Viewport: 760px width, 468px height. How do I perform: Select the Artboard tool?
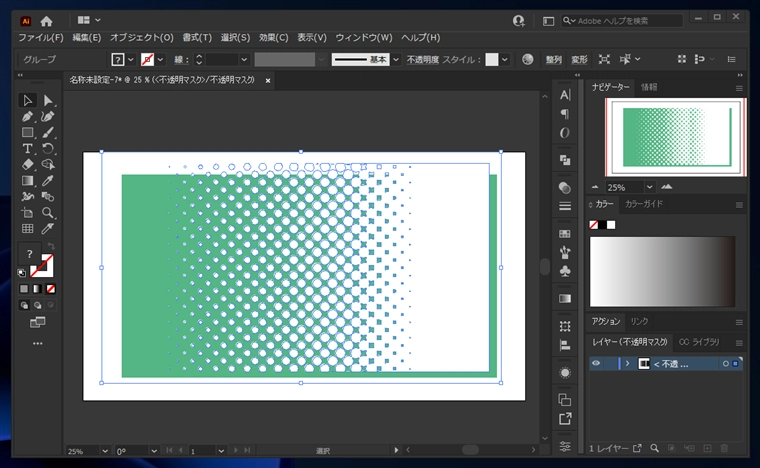[27, 213]
